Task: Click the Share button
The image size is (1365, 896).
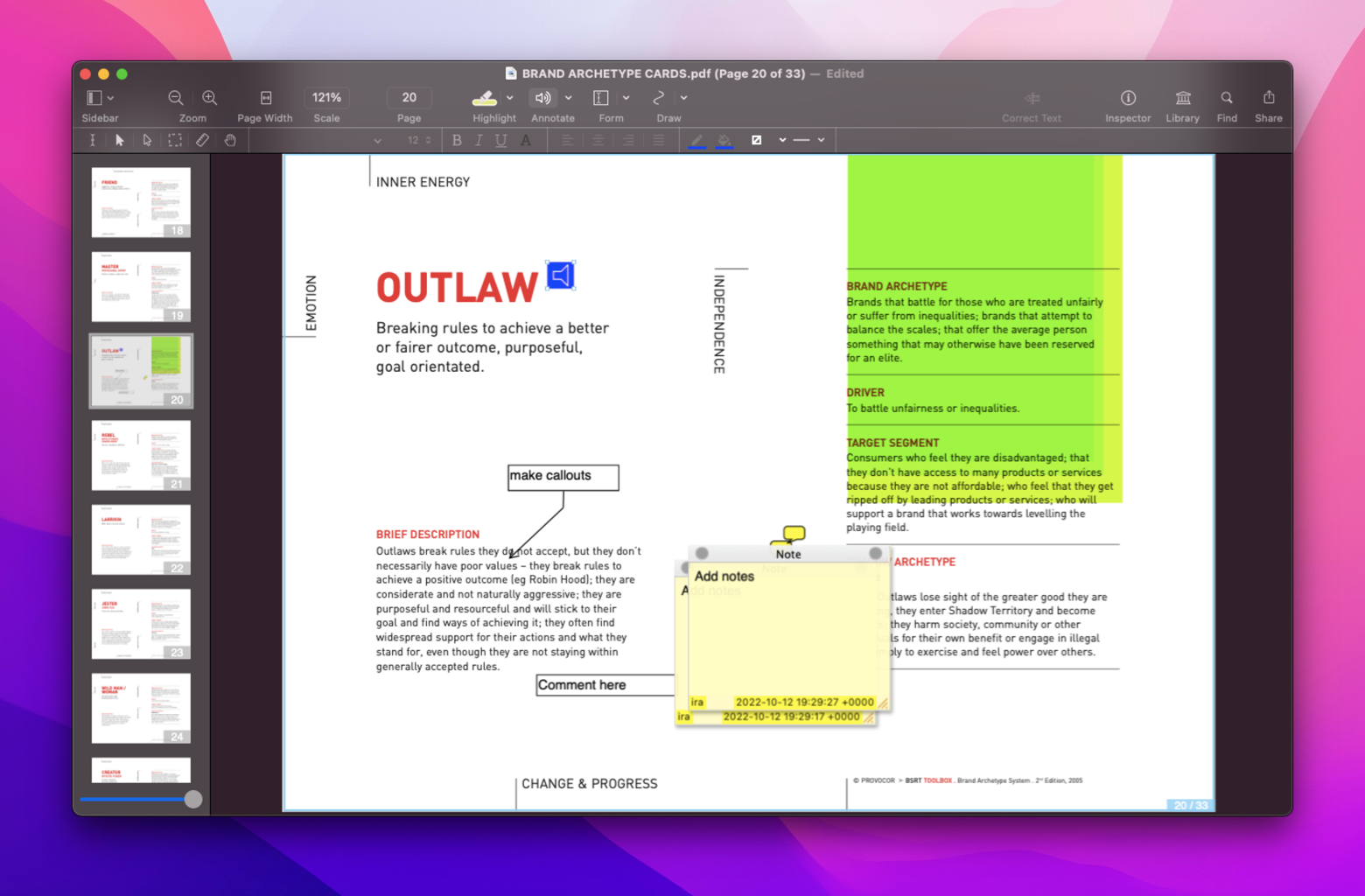Action: tap(1268, 98)
